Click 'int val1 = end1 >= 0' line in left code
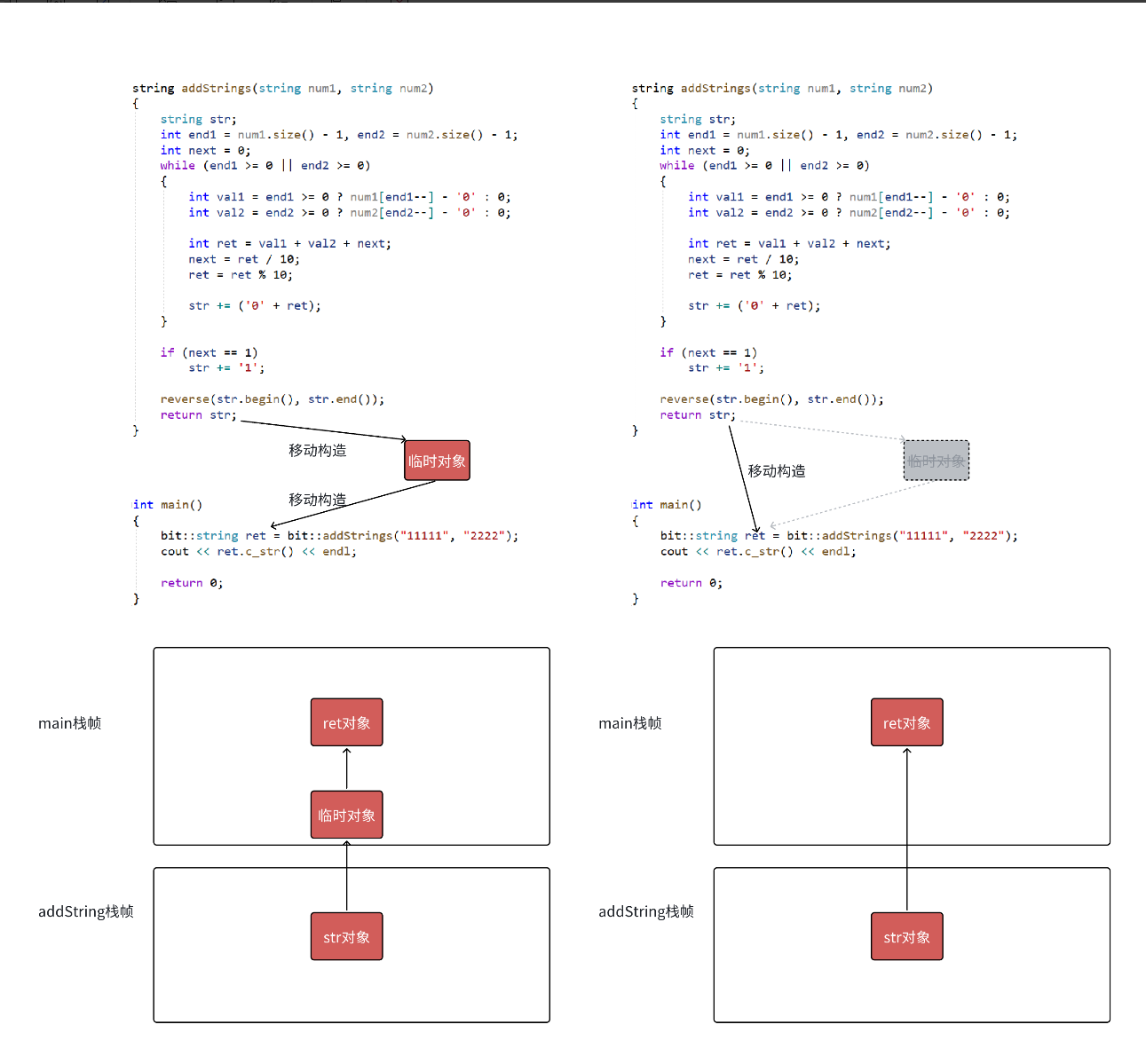The width and height of the screenshot is (1146, 1064). [x=350, y=197]
